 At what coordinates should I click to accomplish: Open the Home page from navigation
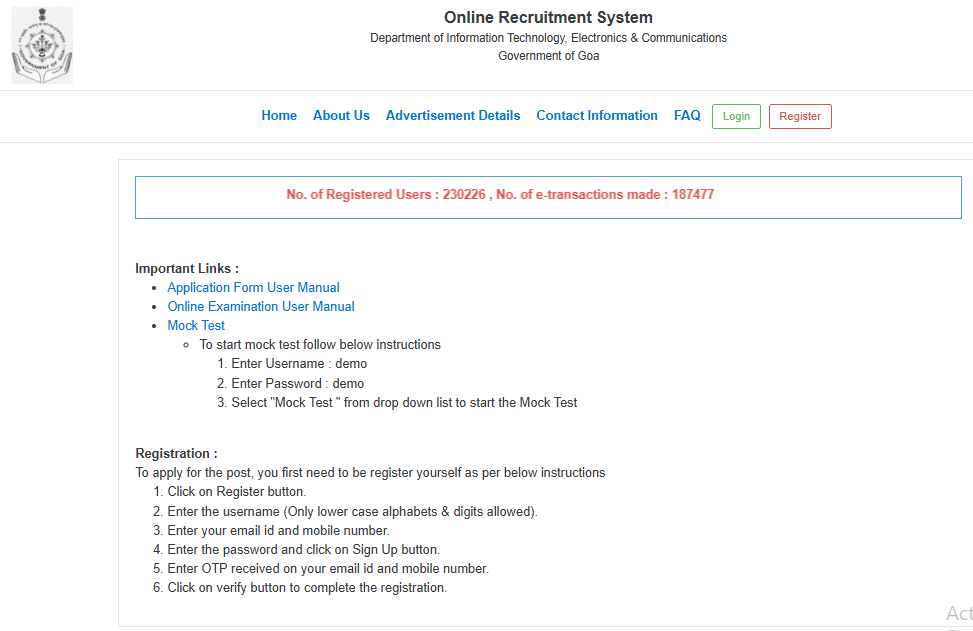279,116
